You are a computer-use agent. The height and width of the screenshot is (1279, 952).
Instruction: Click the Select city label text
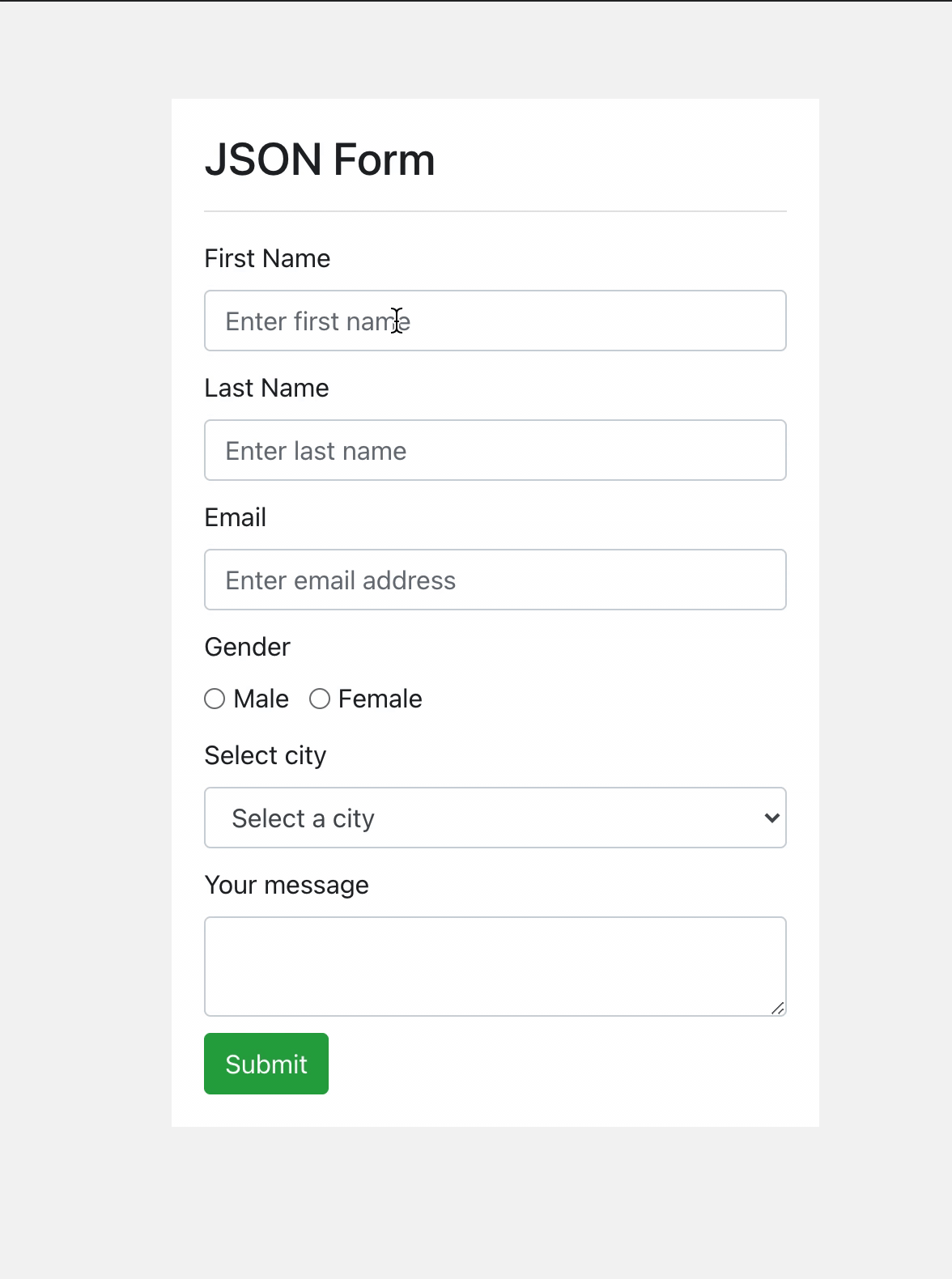tap(265, 755)
